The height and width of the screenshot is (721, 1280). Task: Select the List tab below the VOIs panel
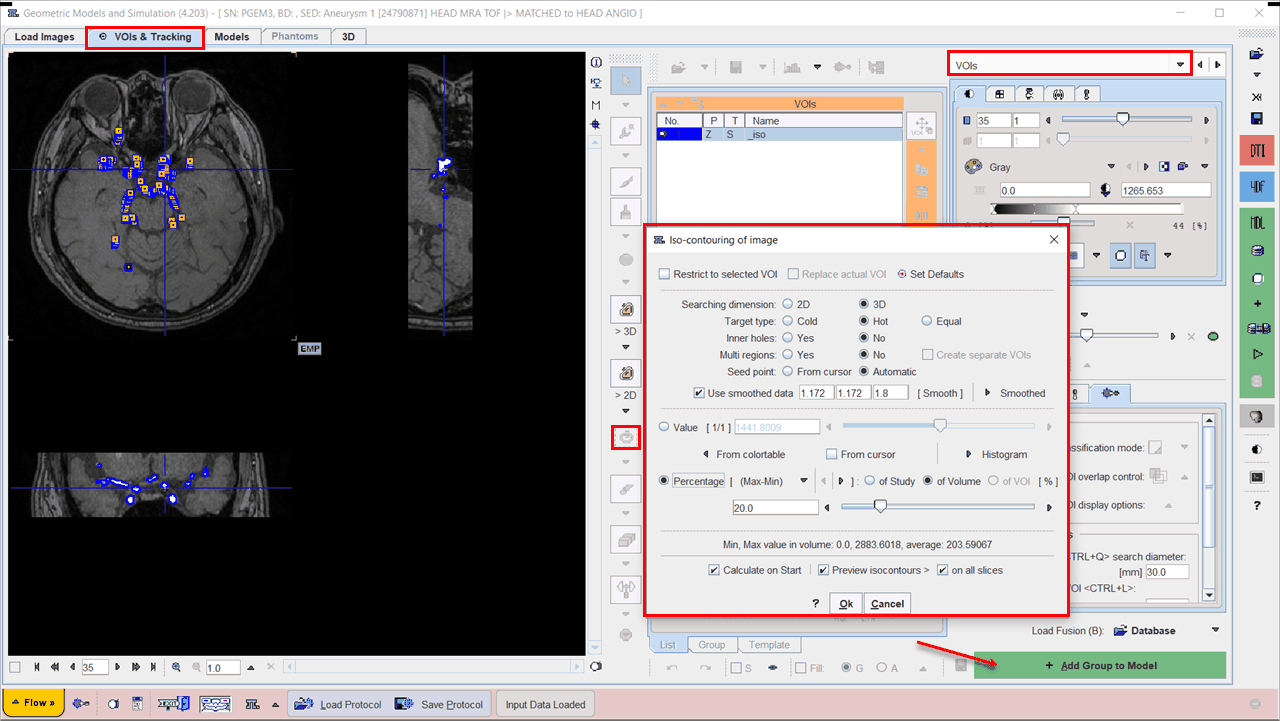pos(667,645)
